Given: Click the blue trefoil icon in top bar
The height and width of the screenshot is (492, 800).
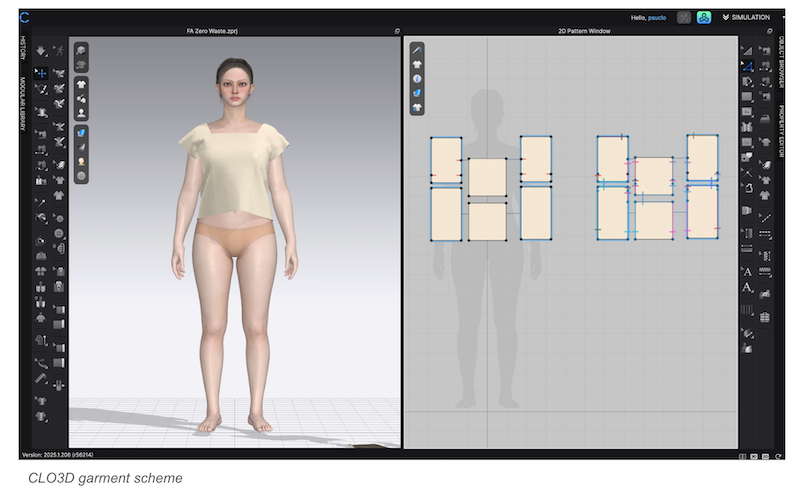Looking at the screenshot, I should pyautogui.click(x=703, y=17).
